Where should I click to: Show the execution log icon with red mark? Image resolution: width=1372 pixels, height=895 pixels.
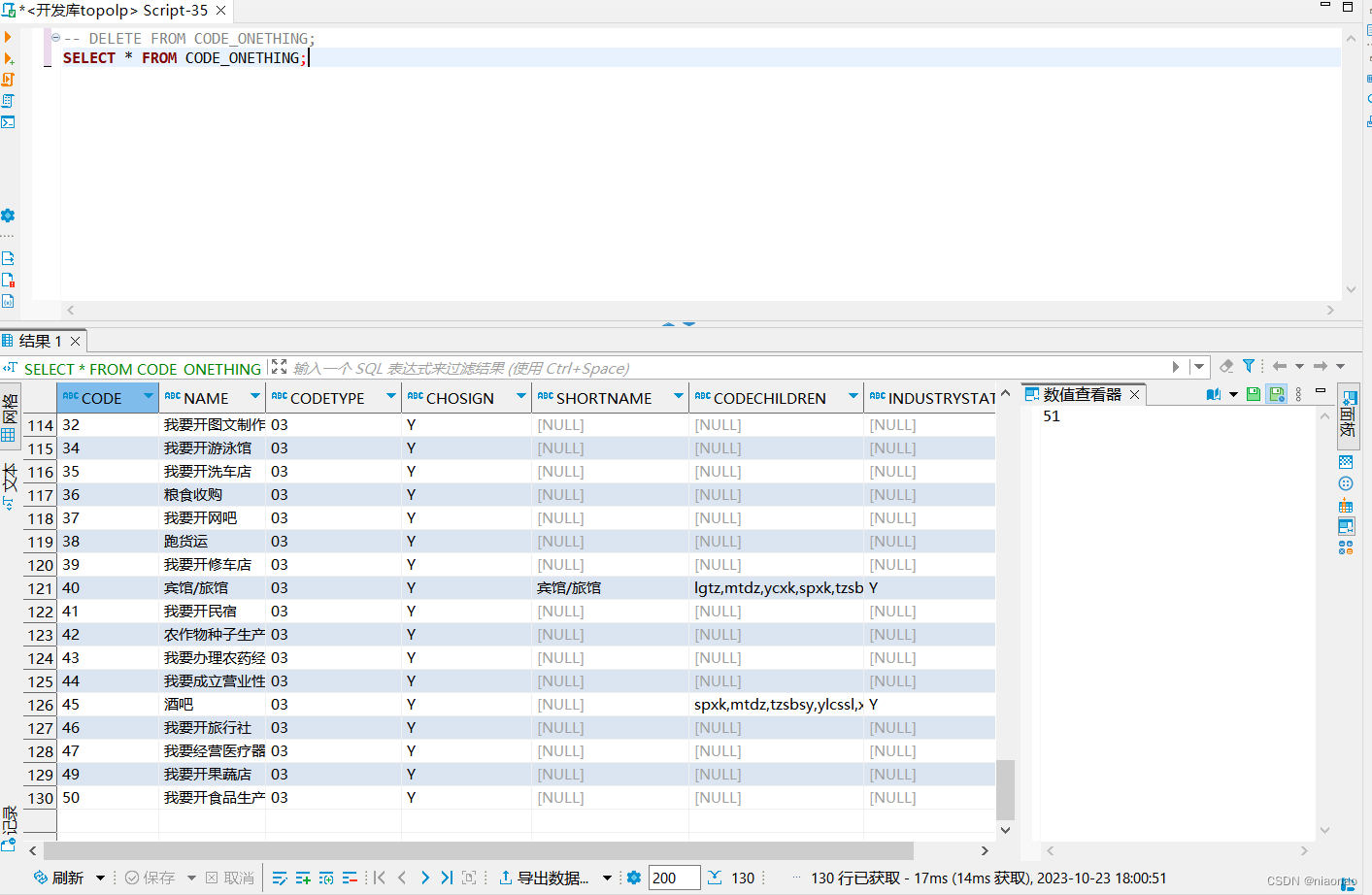8,280
